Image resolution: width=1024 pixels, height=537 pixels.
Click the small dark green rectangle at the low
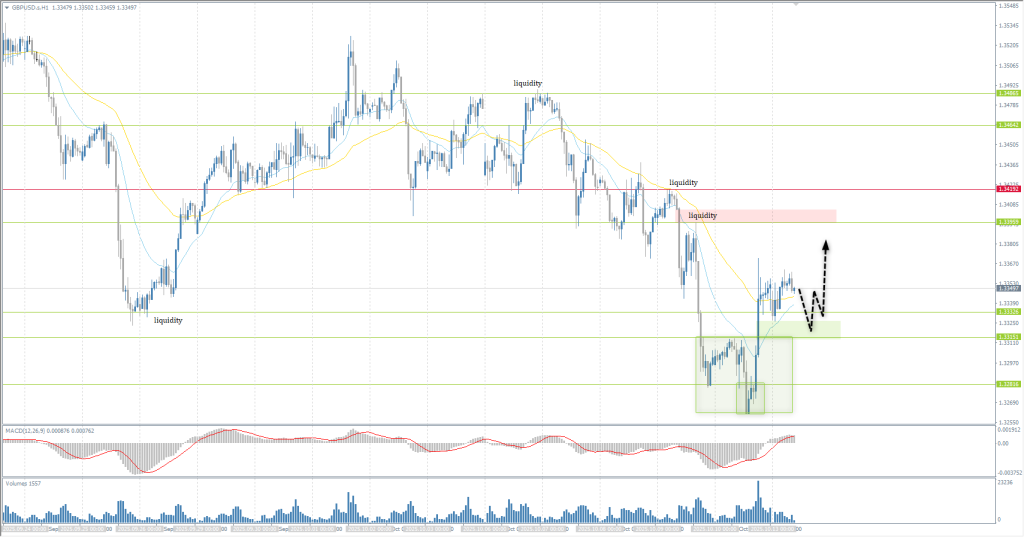750,397
